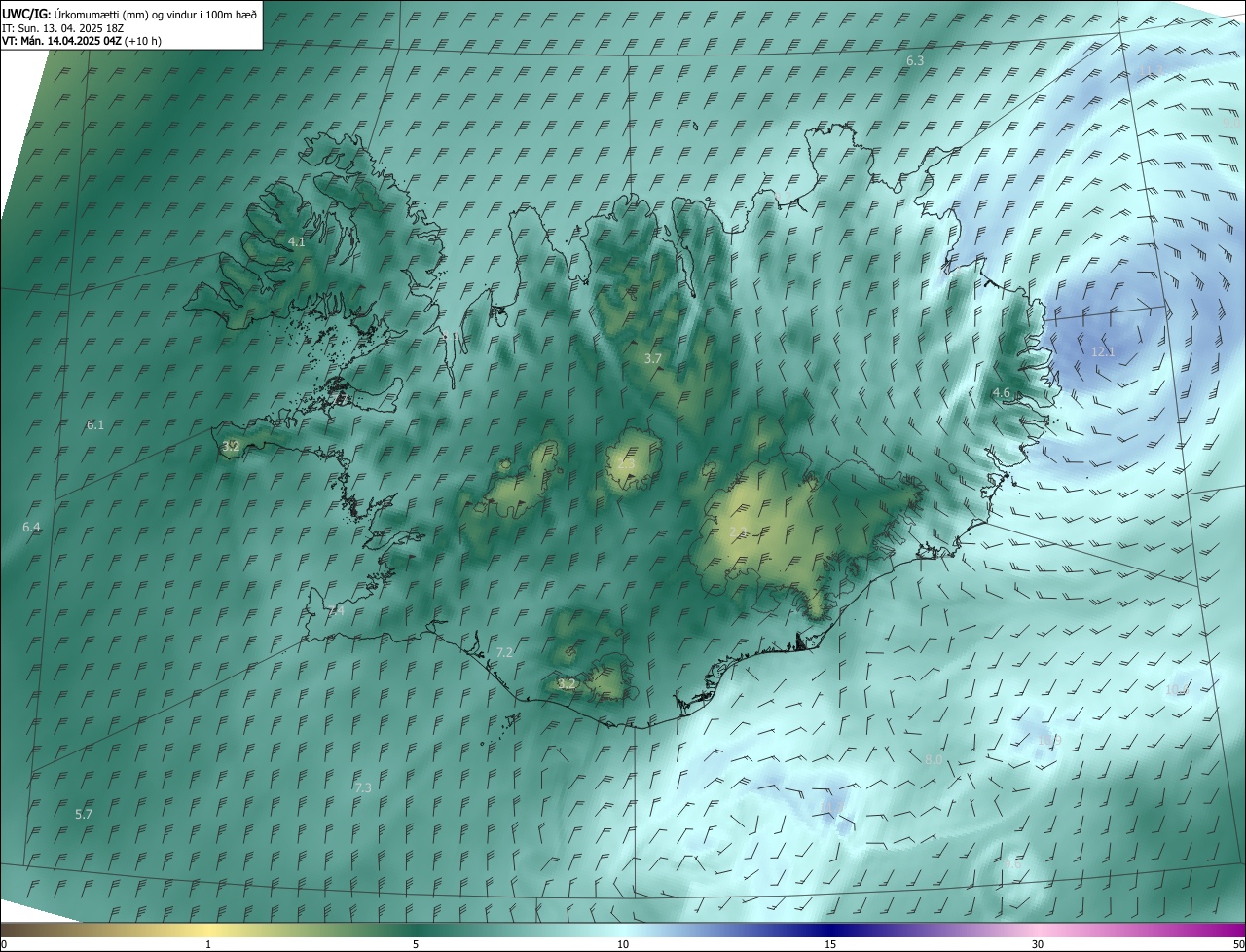Image resolution: width=1246 pixels, height=952 pixels.
Task: Click the '50' tick on the color scale
Action: click(x=1238, y=944)
